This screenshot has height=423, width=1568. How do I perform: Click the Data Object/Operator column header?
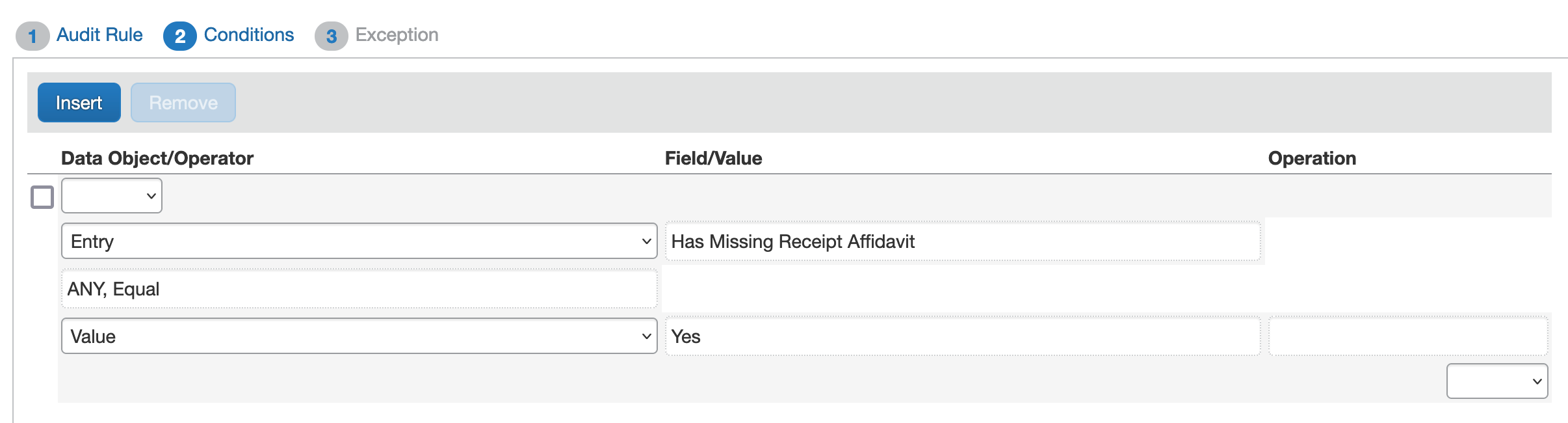coord(157,158)
